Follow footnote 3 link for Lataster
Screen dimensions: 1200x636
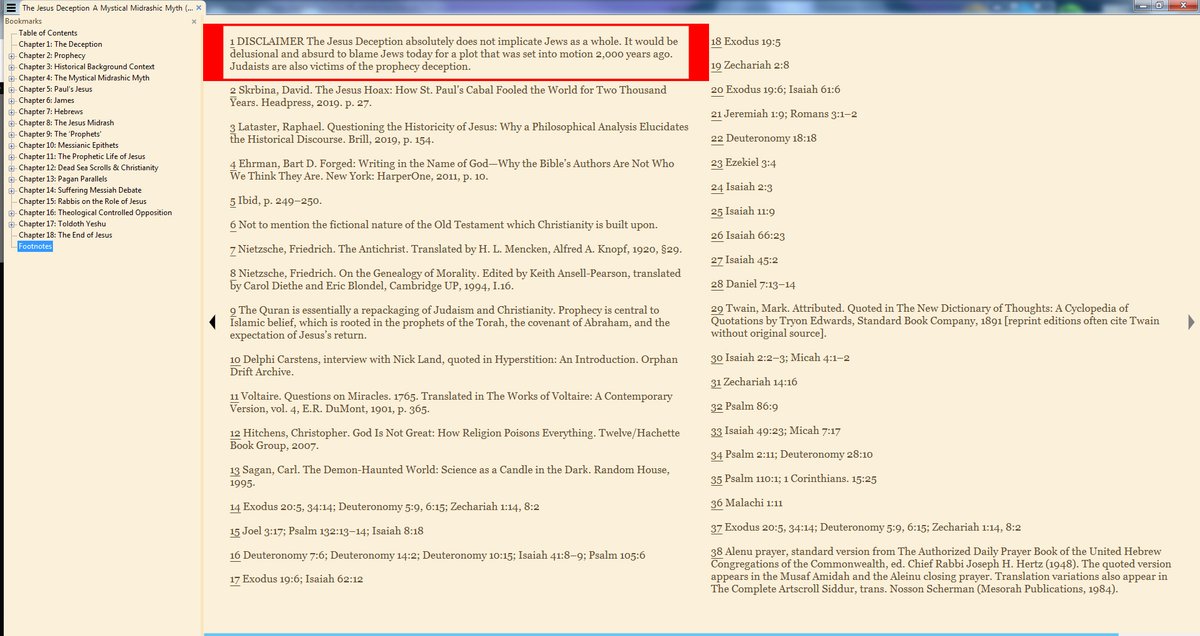tap(233, 128)
